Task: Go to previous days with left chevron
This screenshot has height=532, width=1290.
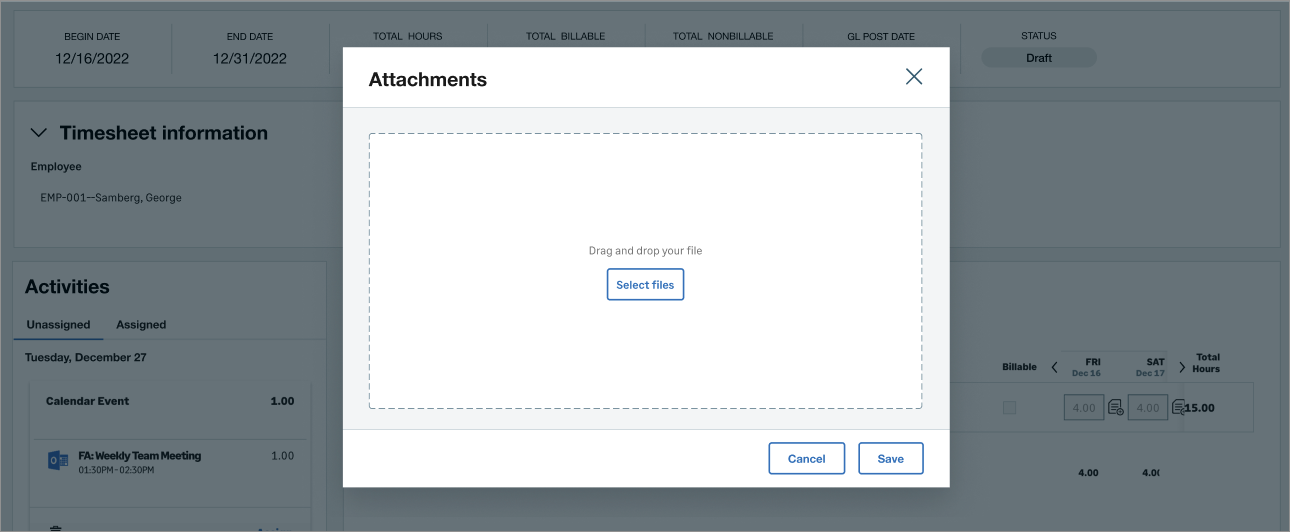Action: [1054, 368]
